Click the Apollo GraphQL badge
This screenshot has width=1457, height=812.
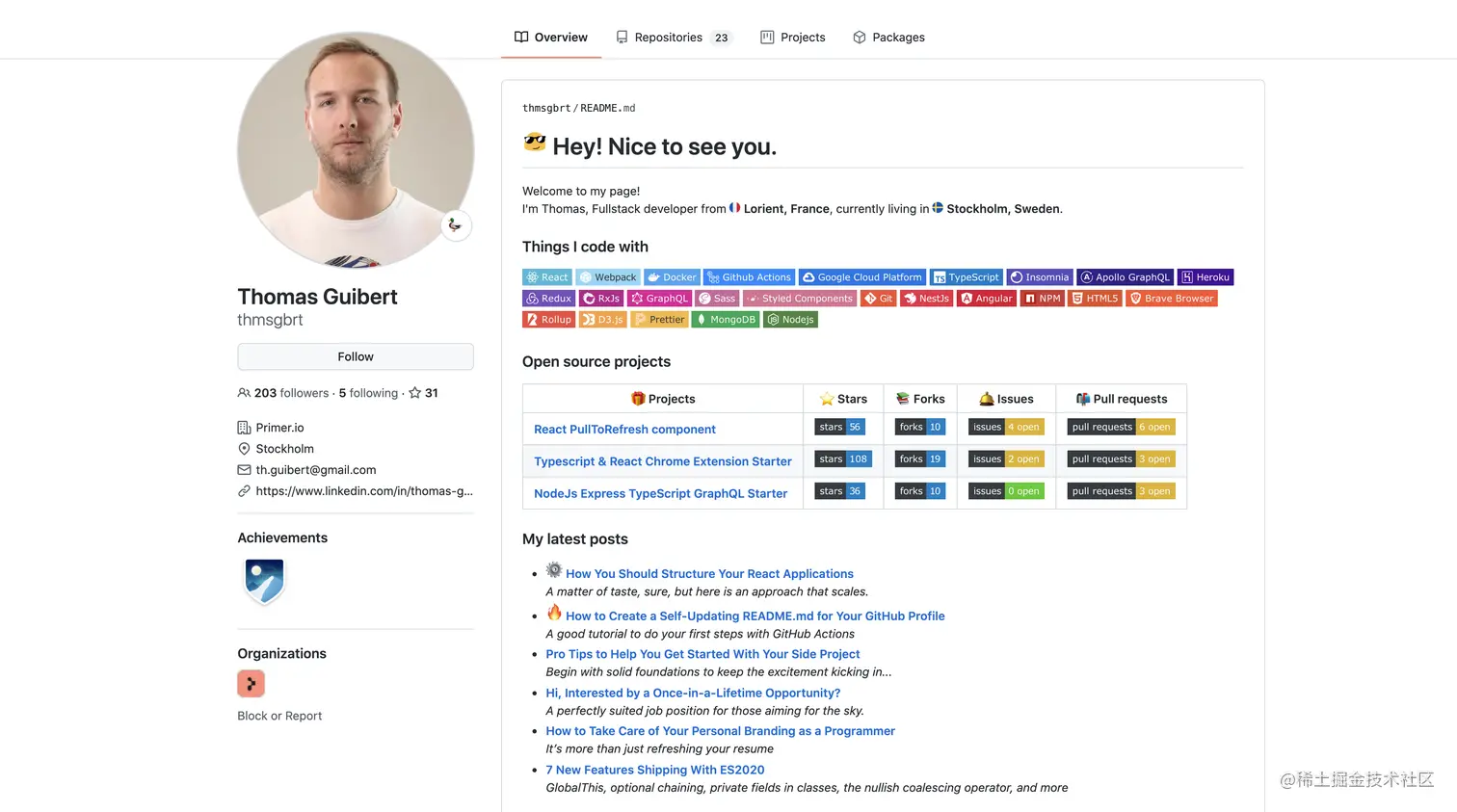coord(1126,277)
